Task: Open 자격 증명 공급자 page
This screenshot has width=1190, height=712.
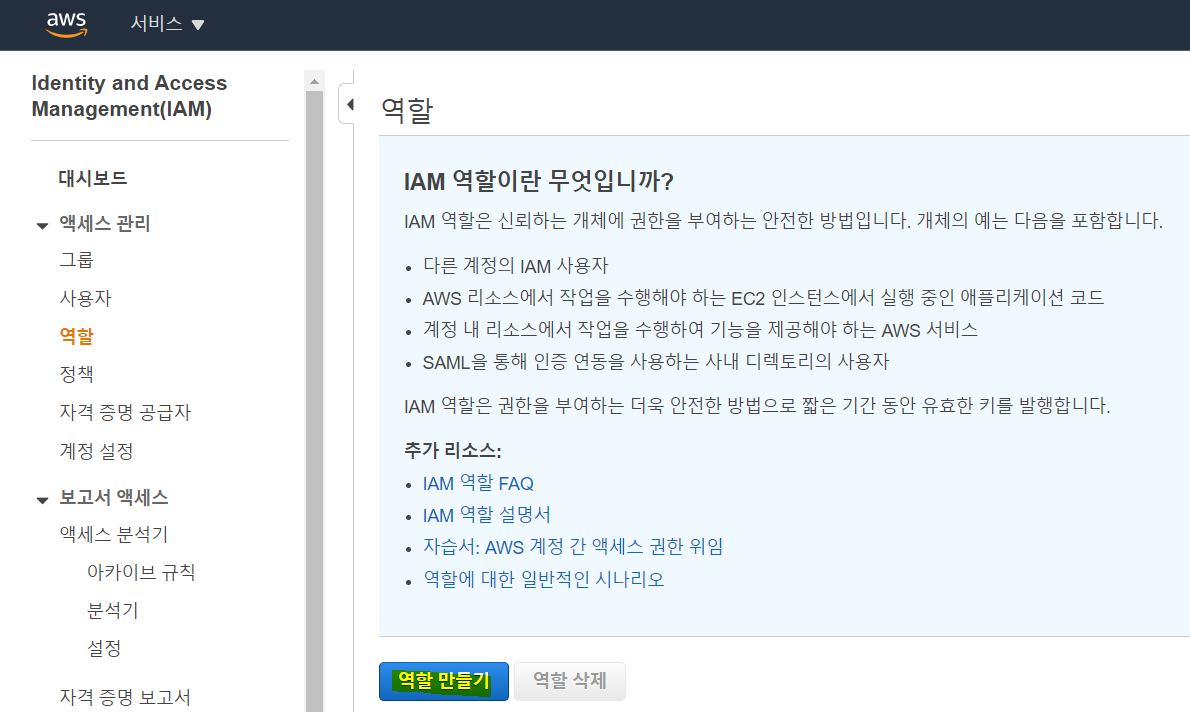Action: (x=125, y=412)
